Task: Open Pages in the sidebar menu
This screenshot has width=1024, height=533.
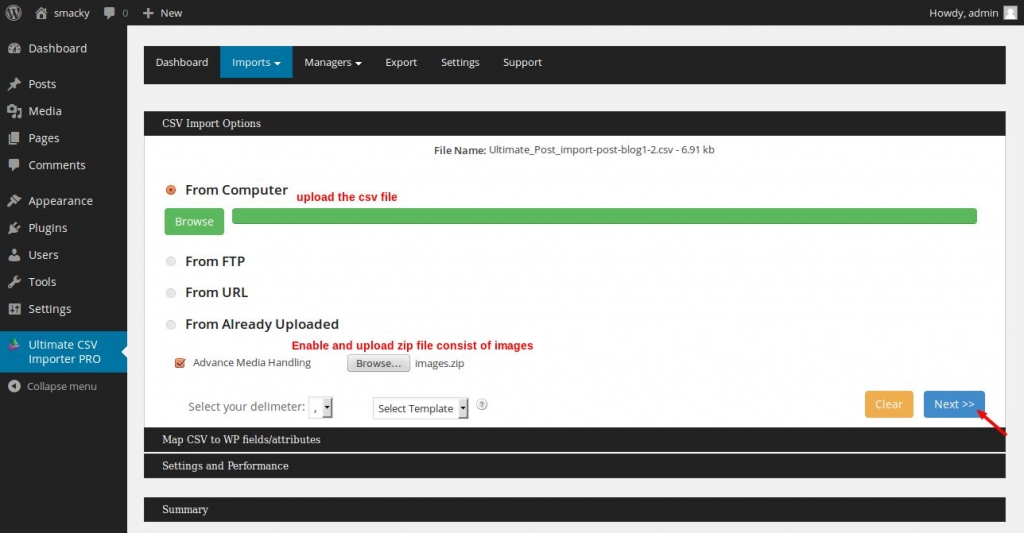Action: coord(44,138)
